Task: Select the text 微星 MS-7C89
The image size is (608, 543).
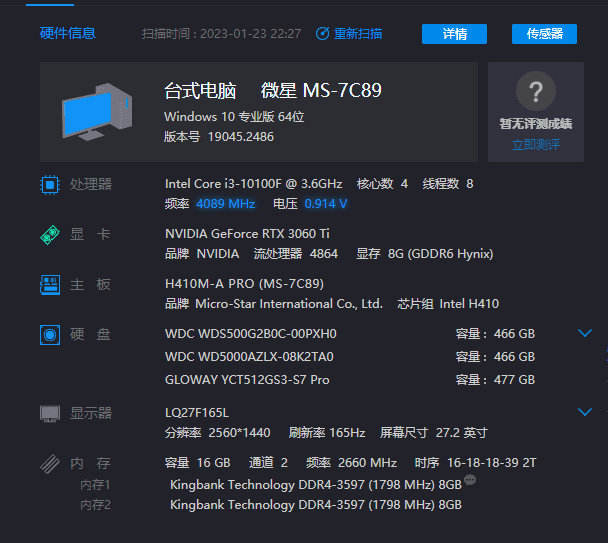Action: [x=321, y=91]
